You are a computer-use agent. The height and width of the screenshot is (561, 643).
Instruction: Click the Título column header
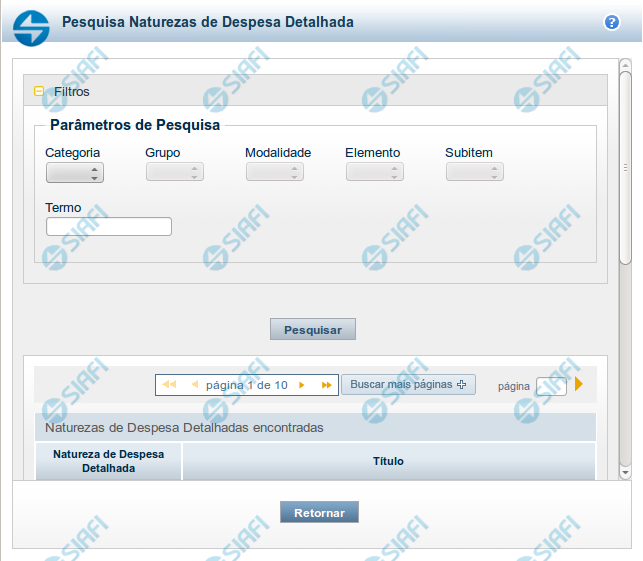tap(388, 461)
